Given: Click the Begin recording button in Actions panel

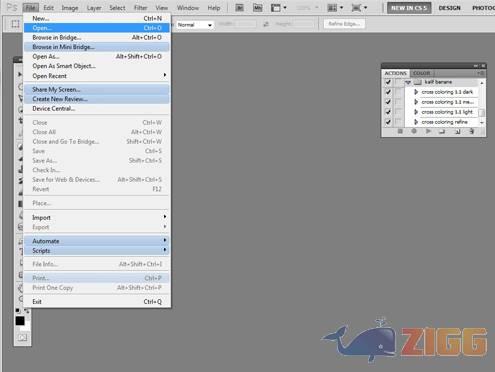Looking at the screenshot, I should point(414,132).
